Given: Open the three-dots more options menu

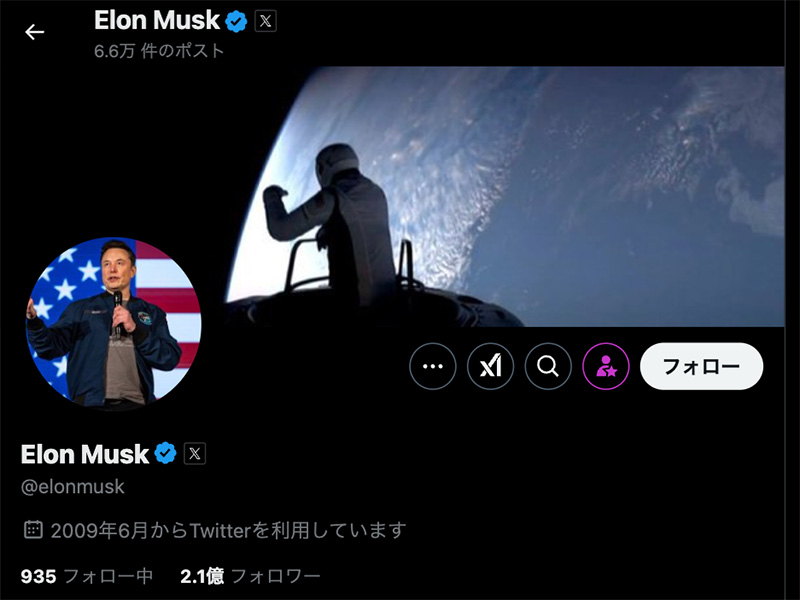Looking at the screenshot, I should [x=433, y=366].
